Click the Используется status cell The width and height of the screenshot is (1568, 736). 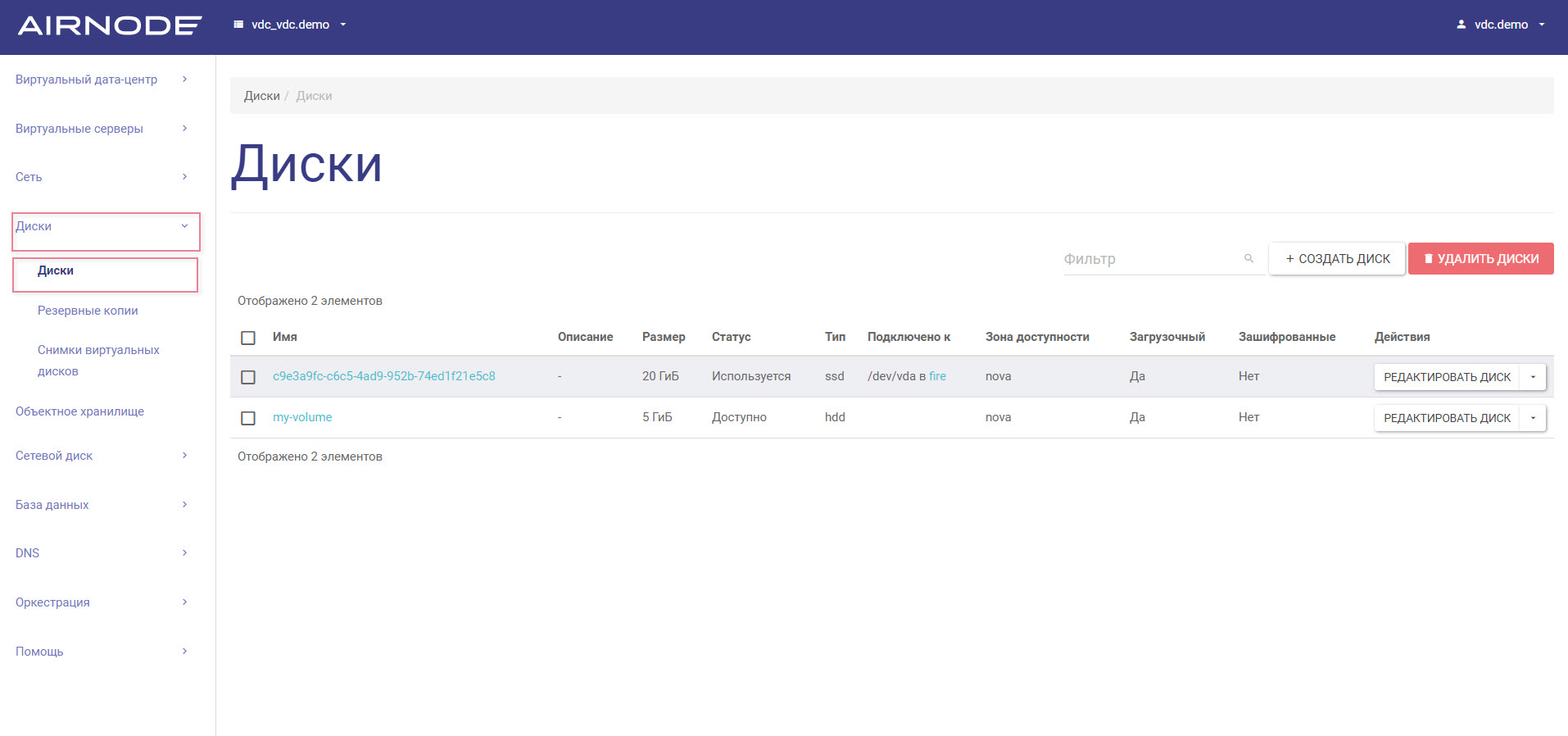[751, 376]
